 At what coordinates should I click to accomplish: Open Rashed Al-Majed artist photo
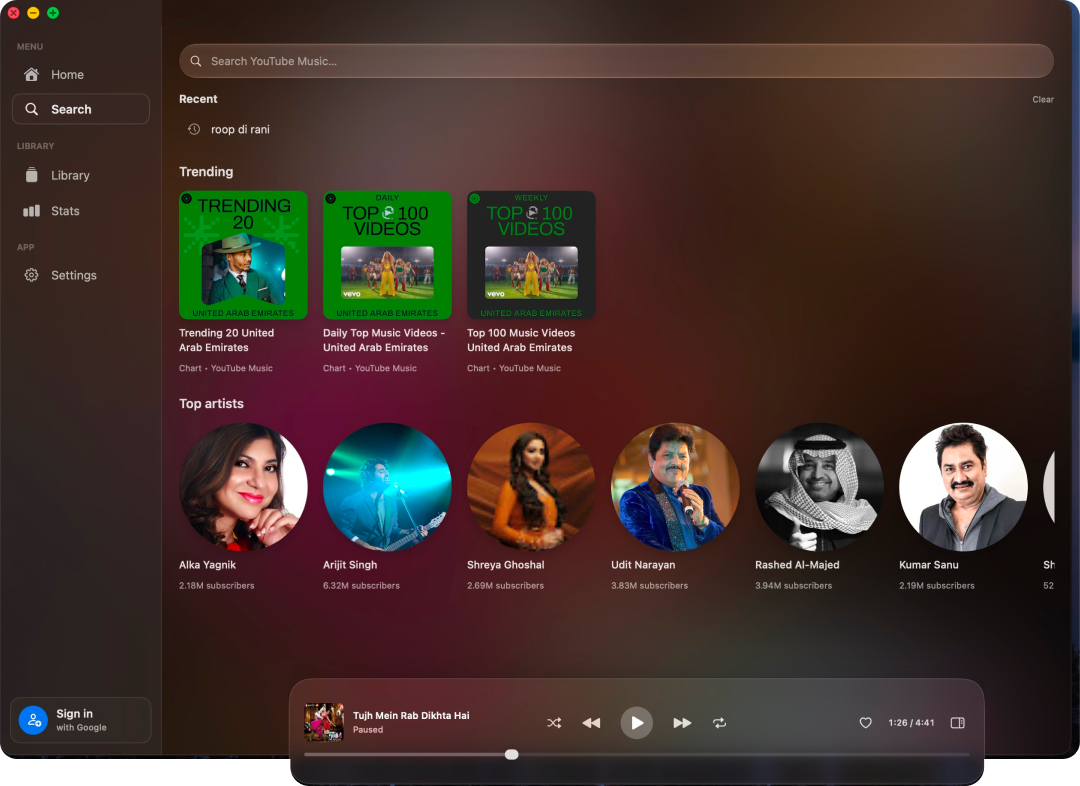(819, 487)
